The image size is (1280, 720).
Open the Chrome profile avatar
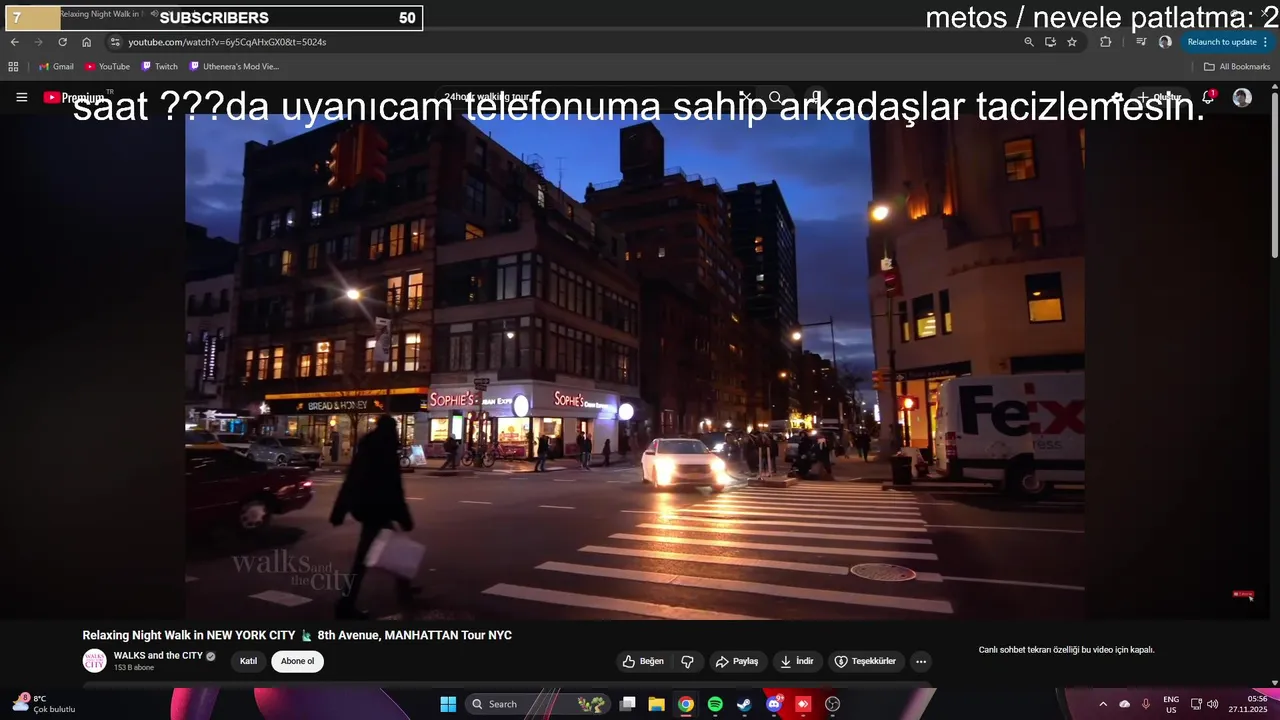click(x=1165, y=42)
